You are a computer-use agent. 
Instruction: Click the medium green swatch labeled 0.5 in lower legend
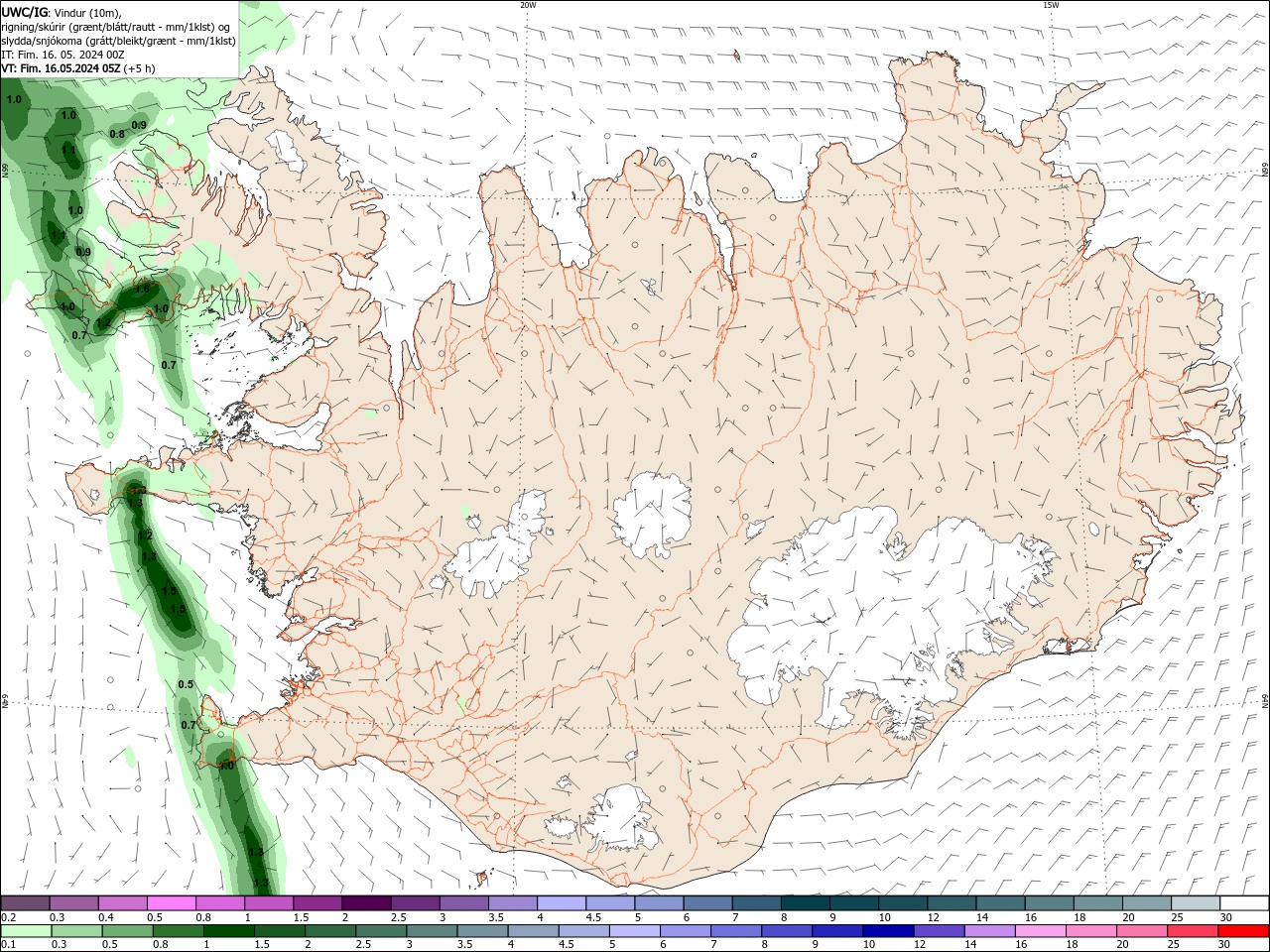[x=126, y=931]
